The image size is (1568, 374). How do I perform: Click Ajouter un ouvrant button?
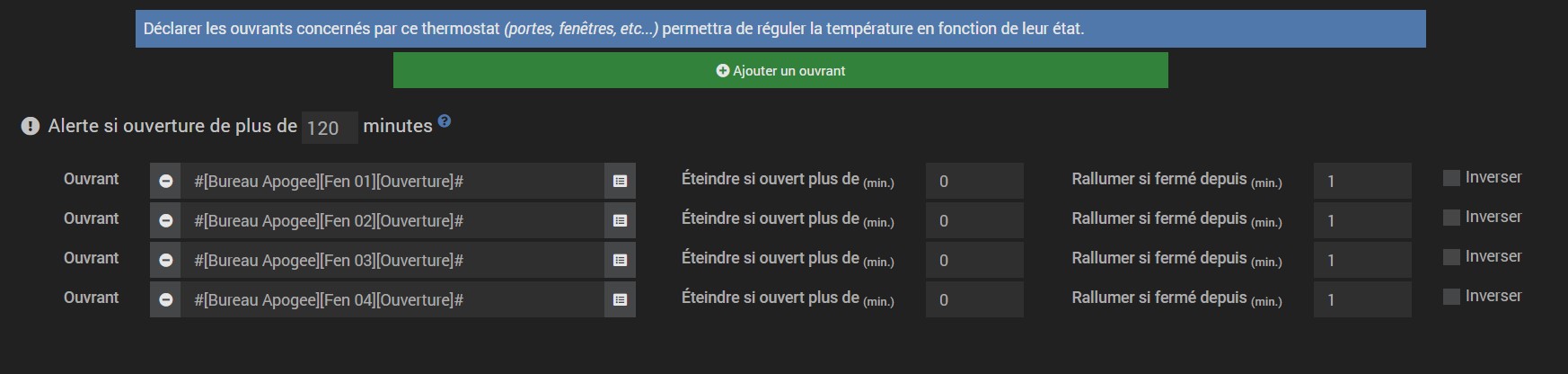[780, 70]
